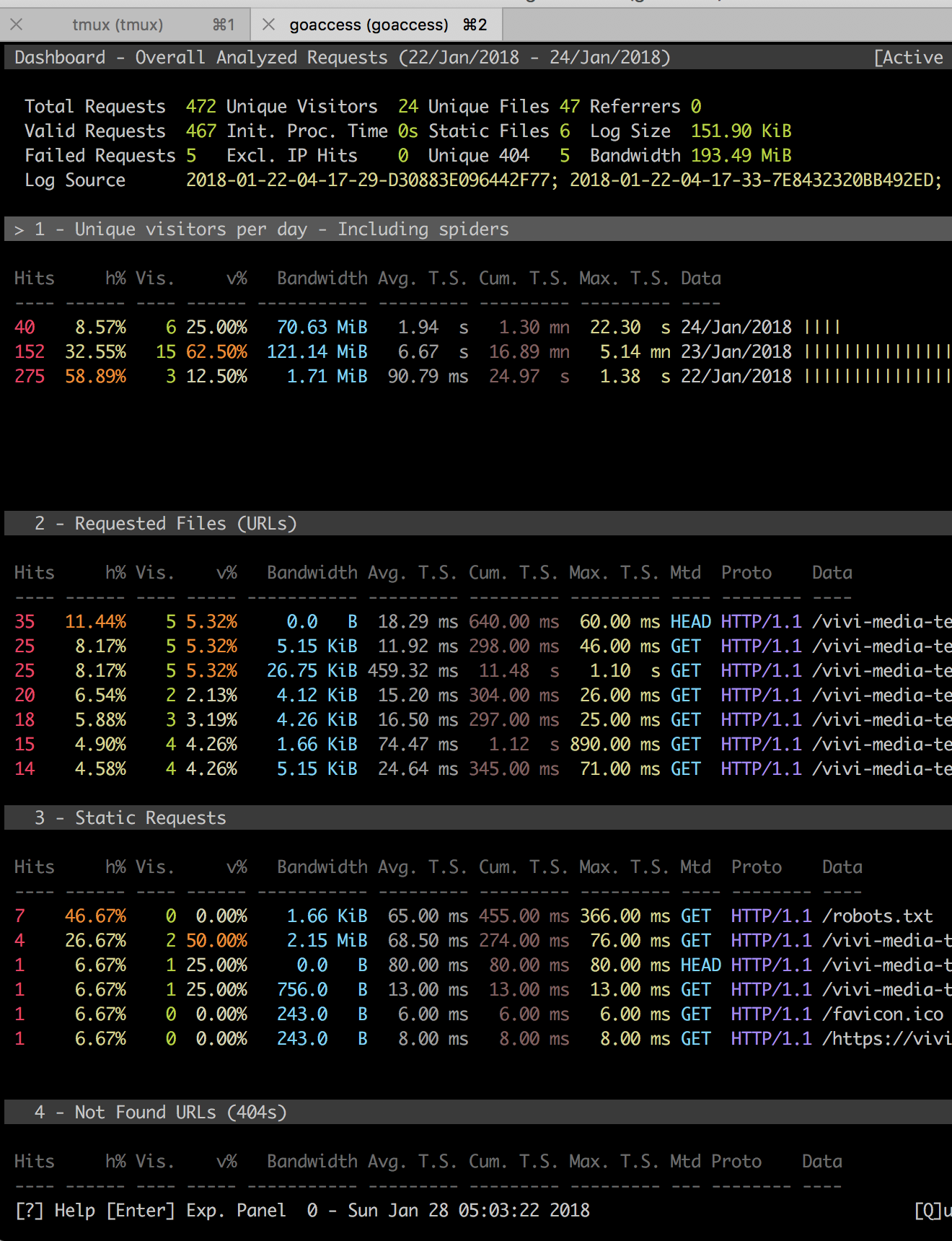Close the goaccess tab
952x1241 pixels.
click(268, 25)
